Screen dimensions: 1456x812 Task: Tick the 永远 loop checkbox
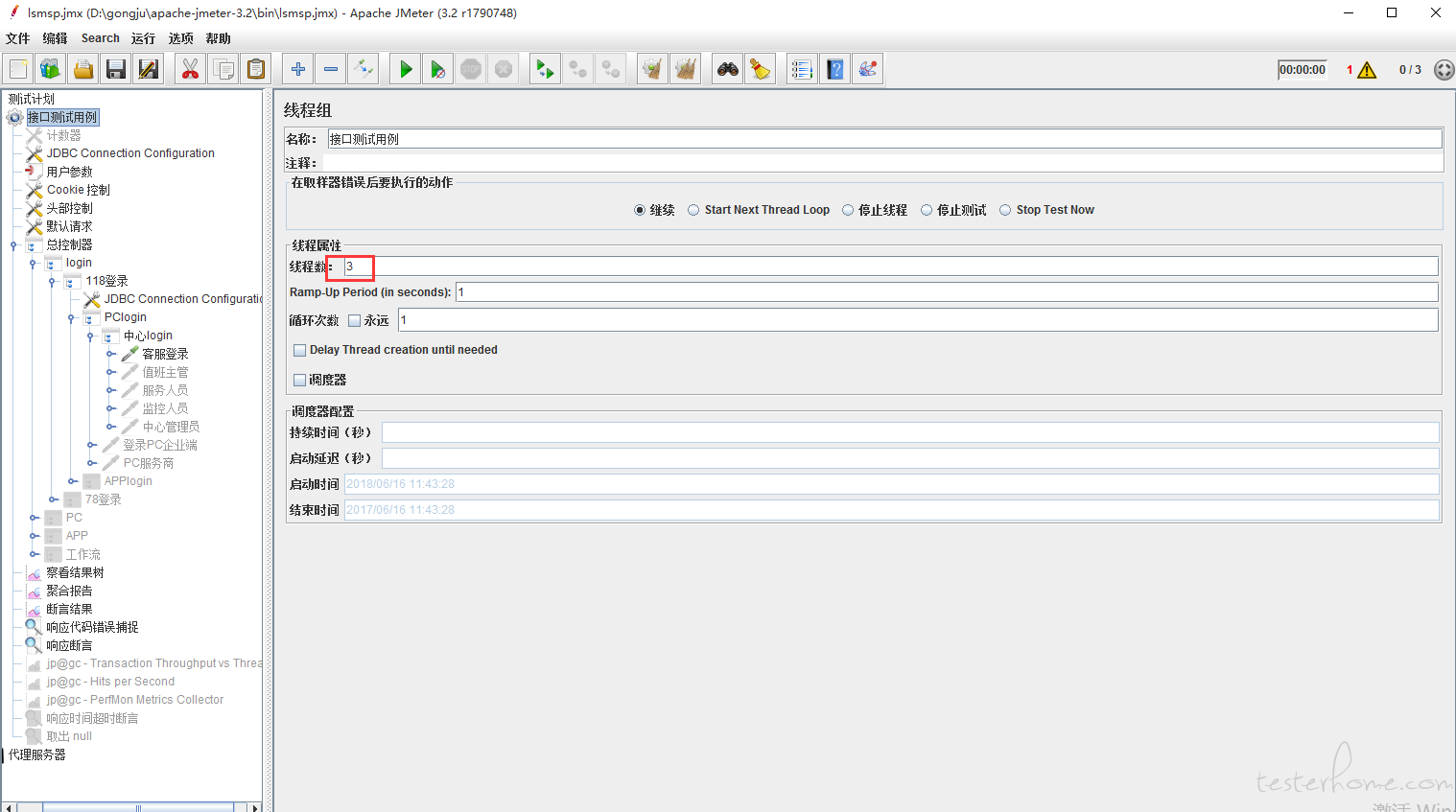354,320
